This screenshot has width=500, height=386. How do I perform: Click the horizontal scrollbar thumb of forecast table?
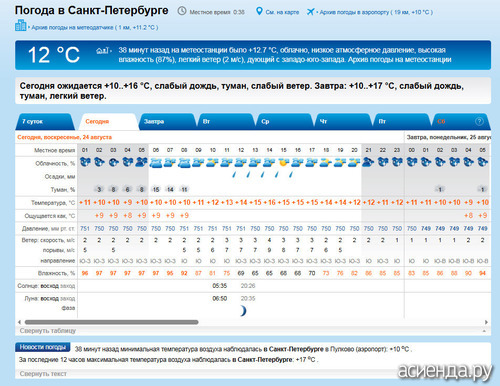click(111, 322)
